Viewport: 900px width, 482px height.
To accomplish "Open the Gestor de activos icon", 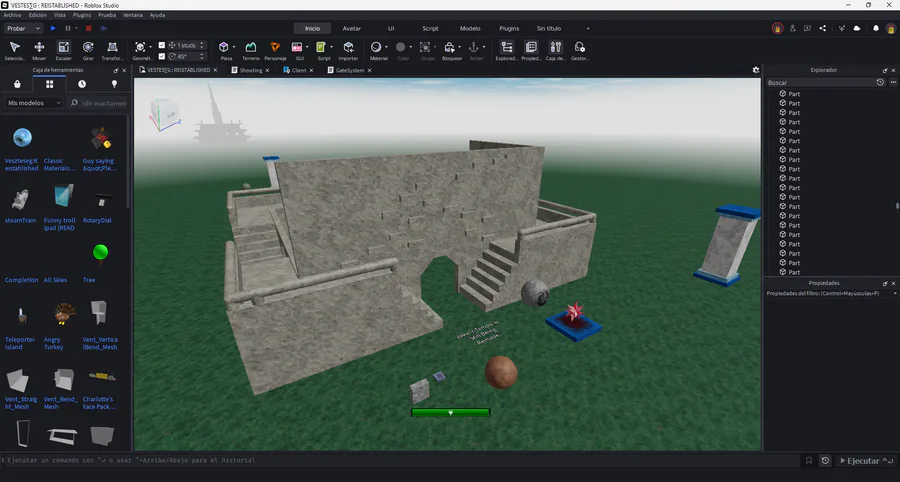I will click(580, 50).
